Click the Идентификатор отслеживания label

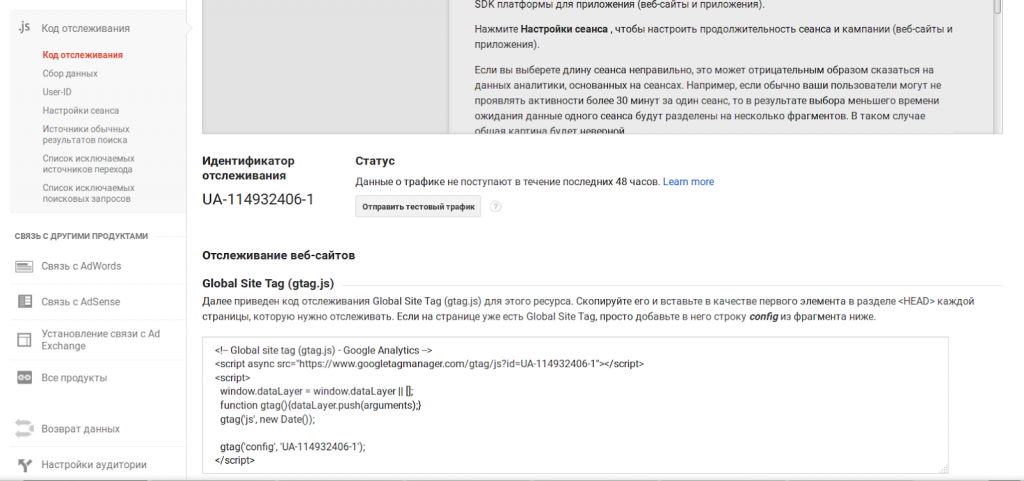(x=249, y=168)
